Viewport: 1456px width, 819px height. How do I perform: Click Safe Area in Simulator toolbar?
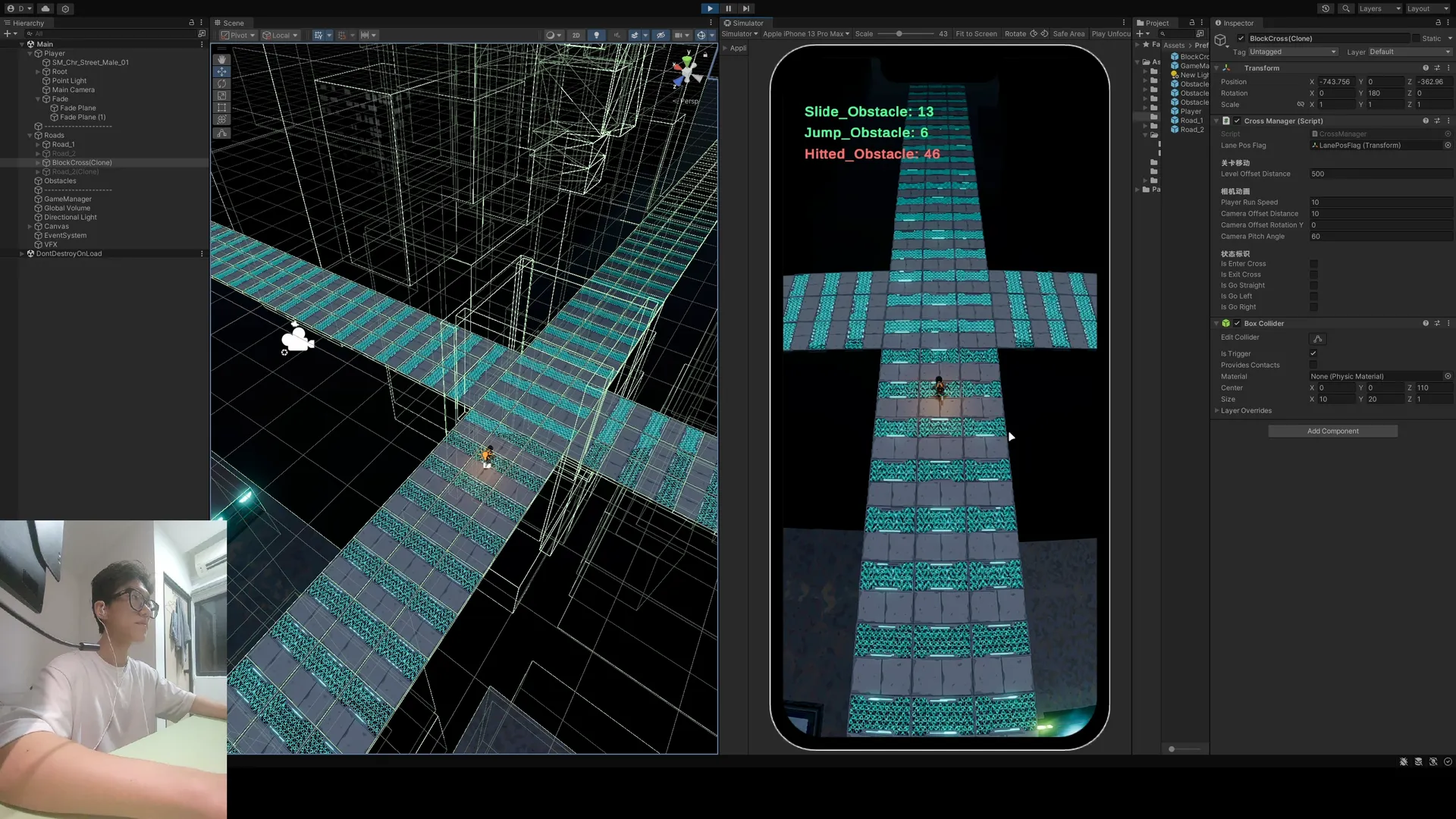pos(1068,34)
